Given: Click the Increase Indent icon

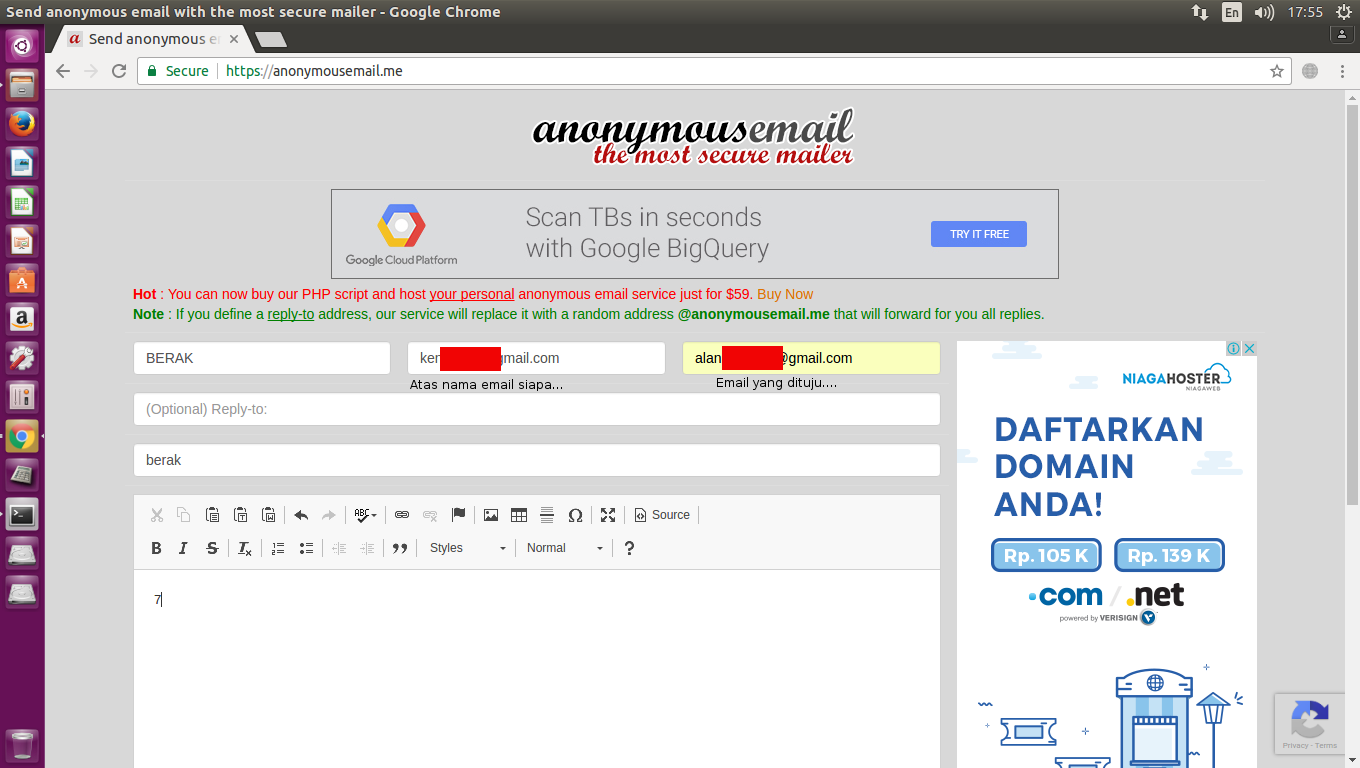Looking at the screenshot, I should (x=367, y=548).
